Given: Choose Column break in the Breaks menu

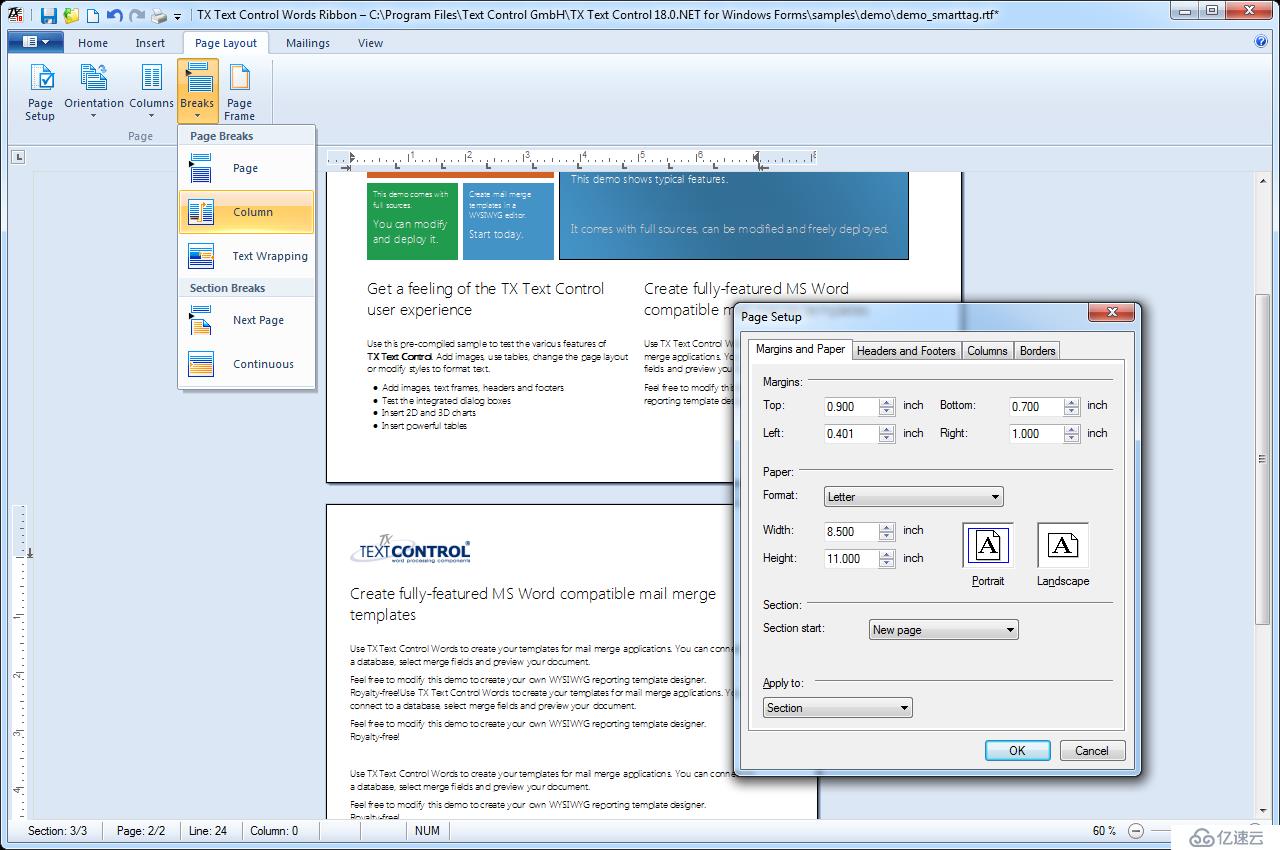Looking at the screenshot, I should tap(246, 212).
